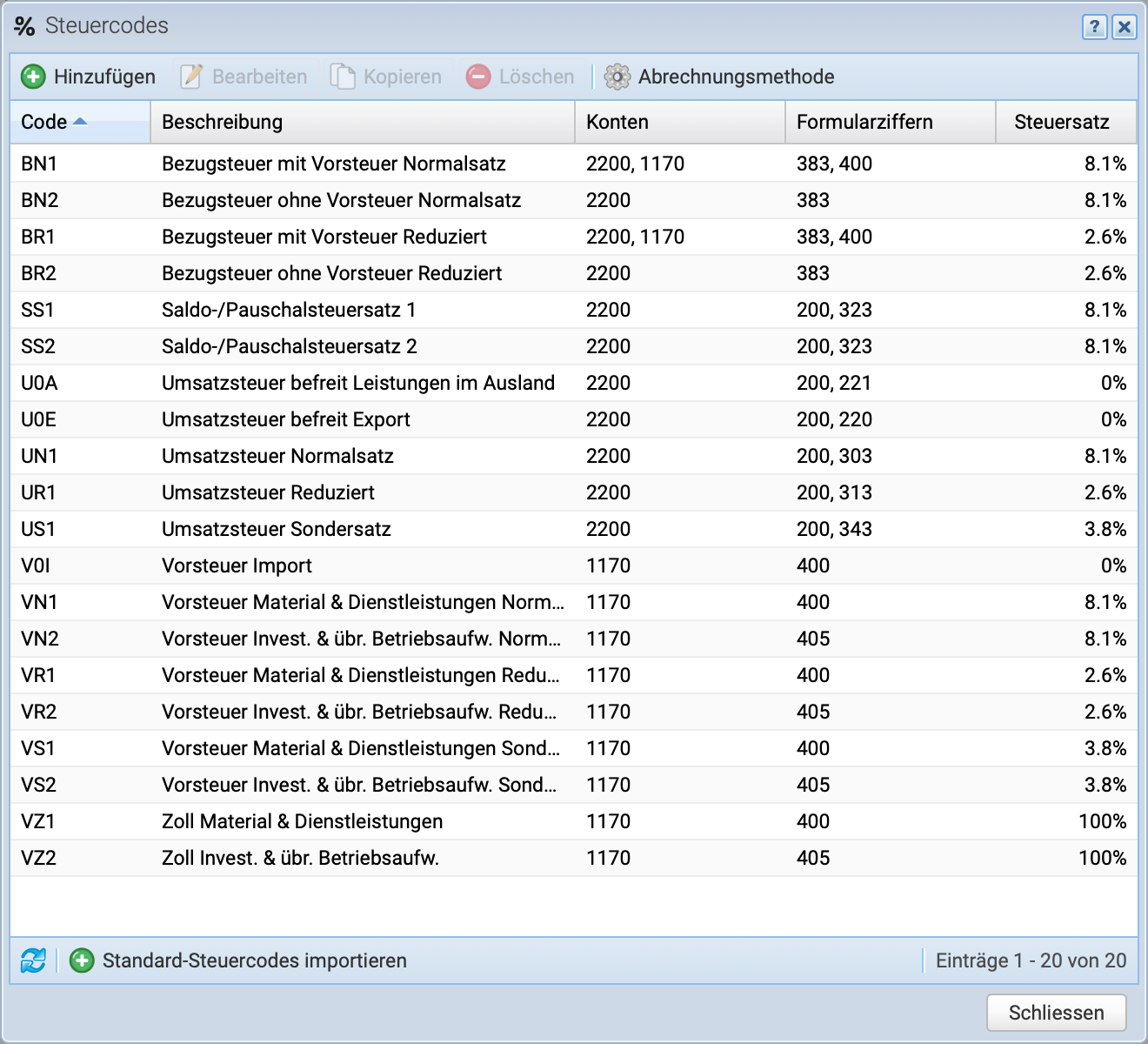Viewport: 1148px width, 1044px height.
Task: Select row 'Bezugsteuer ohne Vorsteuer Reduziert'
Action: point(574,273)
